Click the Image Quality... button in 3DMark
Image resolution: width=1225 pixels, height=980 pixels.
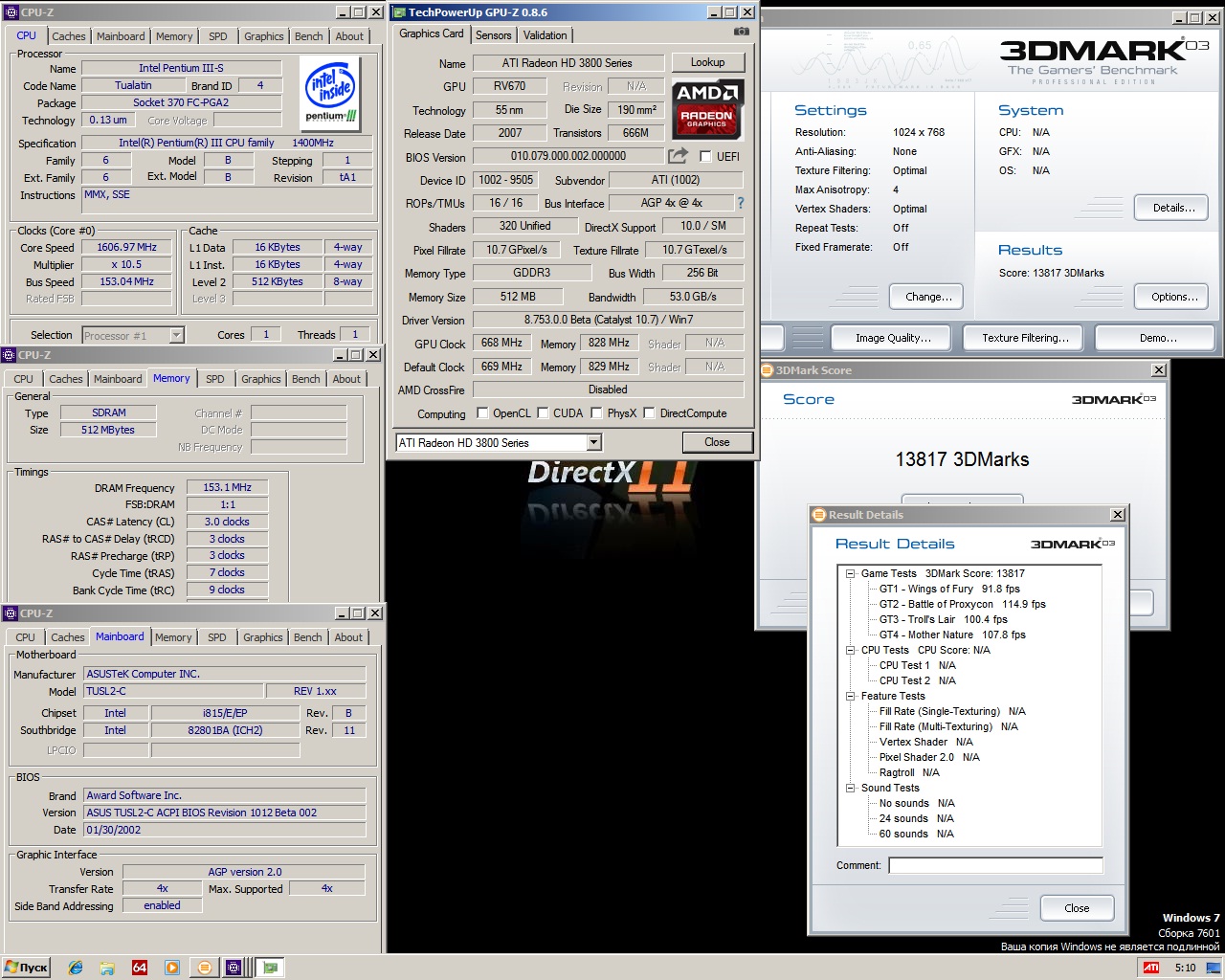point(893,338)
